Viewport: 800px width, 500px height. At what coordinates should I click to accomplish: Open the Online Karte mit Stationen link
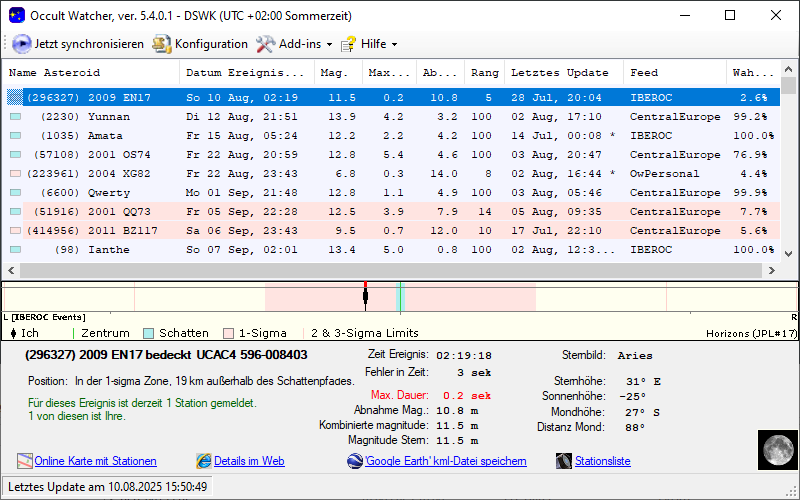(x=95, y=461)
